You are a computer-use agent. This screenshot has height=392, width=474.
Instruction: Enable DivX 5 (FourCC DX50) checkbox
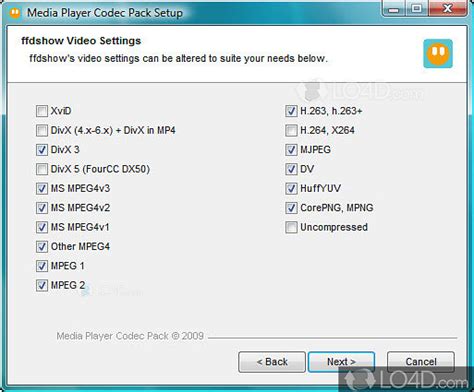[42, 169]
